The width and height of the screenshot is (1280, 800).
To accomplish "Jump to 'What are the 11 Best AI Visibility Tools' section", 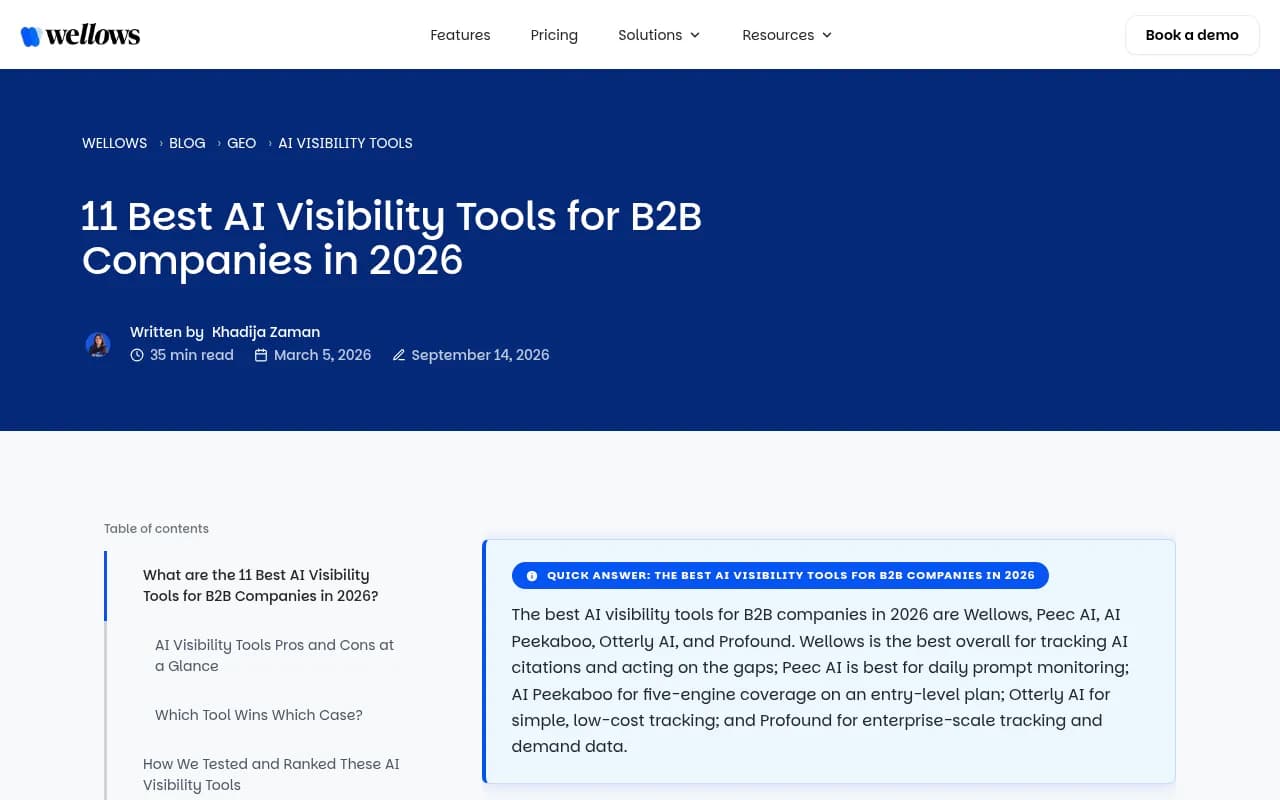I will (x=261, y=586).
